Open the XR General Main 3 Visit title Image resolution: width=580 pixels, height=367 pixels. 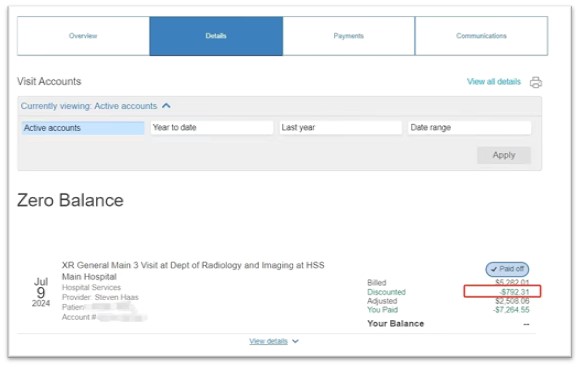[193, 271]
